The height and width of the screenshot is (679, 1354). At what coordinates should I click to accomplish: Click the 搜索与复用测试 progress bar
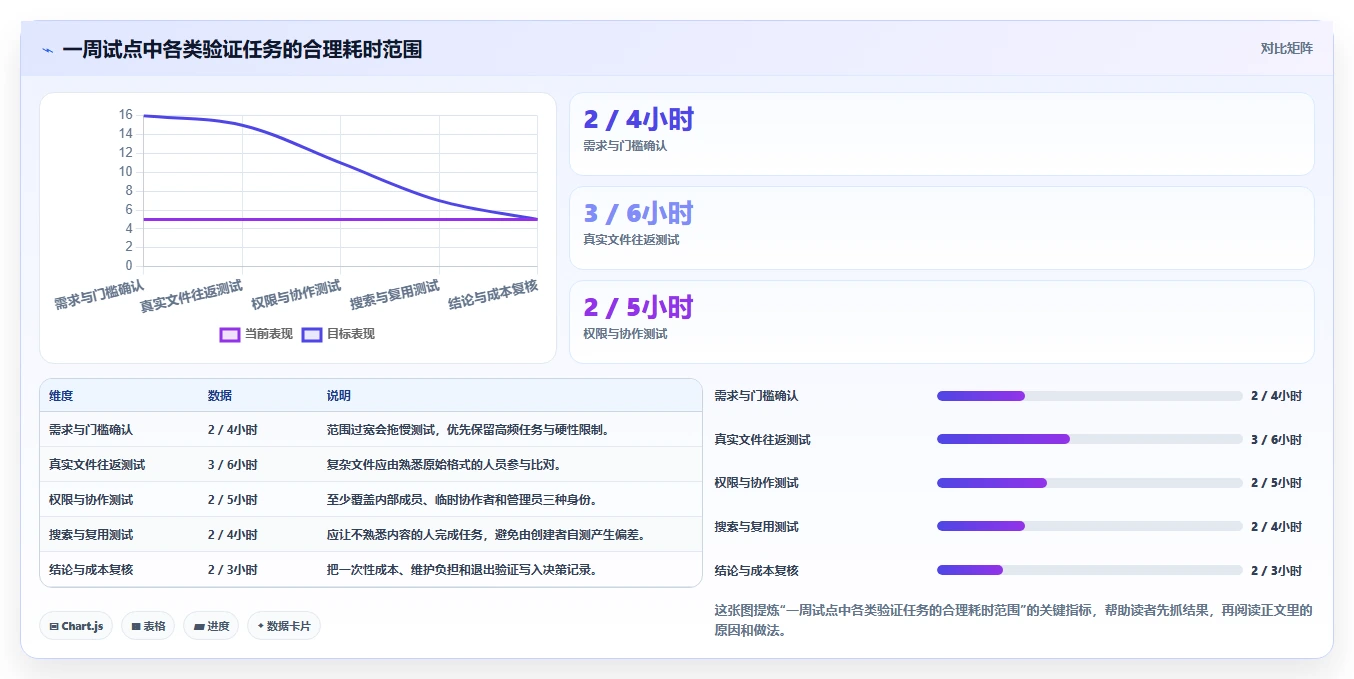tap(1089, 526)
